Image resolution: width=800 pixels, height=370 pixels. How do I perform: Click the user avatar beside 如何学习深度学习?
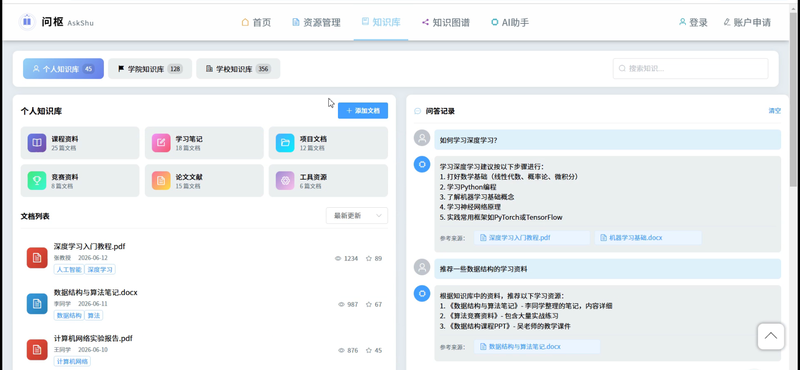pos(422,138)
